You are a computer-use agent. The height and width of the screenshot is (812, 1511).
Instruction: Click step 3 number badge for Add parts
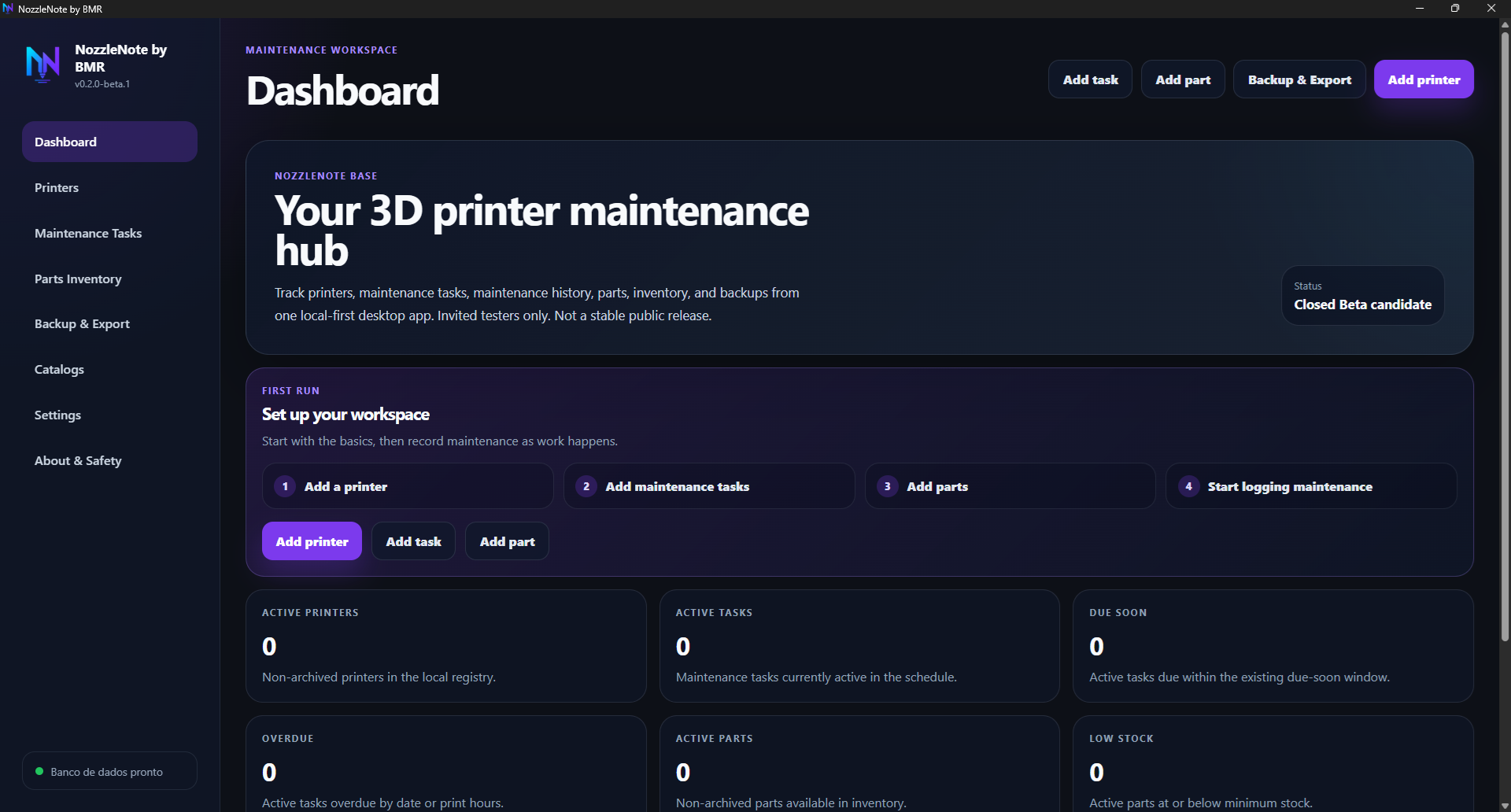pyautogui.click(x=888, y=486)
